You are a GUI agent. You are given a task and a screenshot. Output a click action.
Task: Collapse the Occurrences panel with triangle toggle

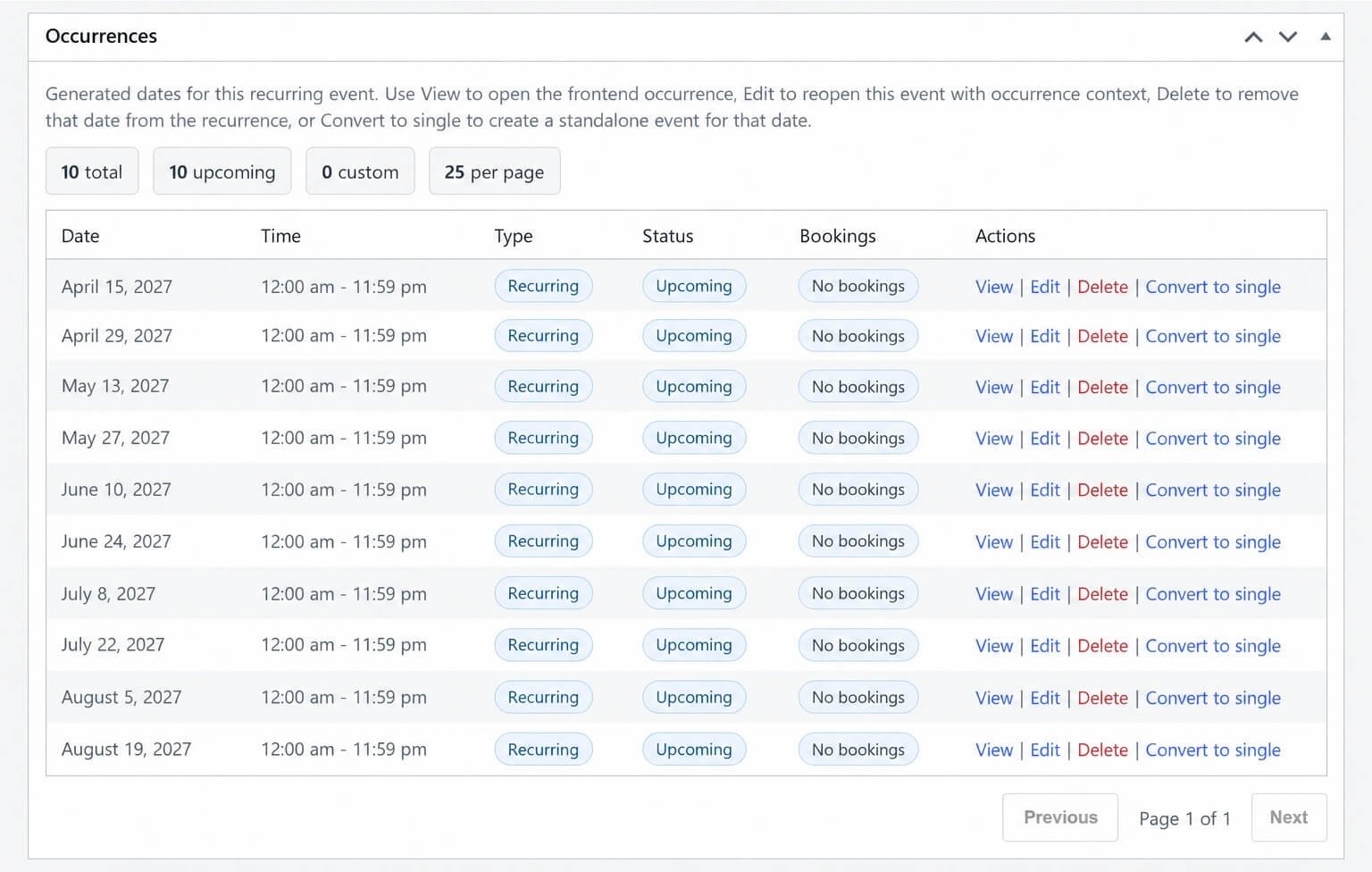1326,37
